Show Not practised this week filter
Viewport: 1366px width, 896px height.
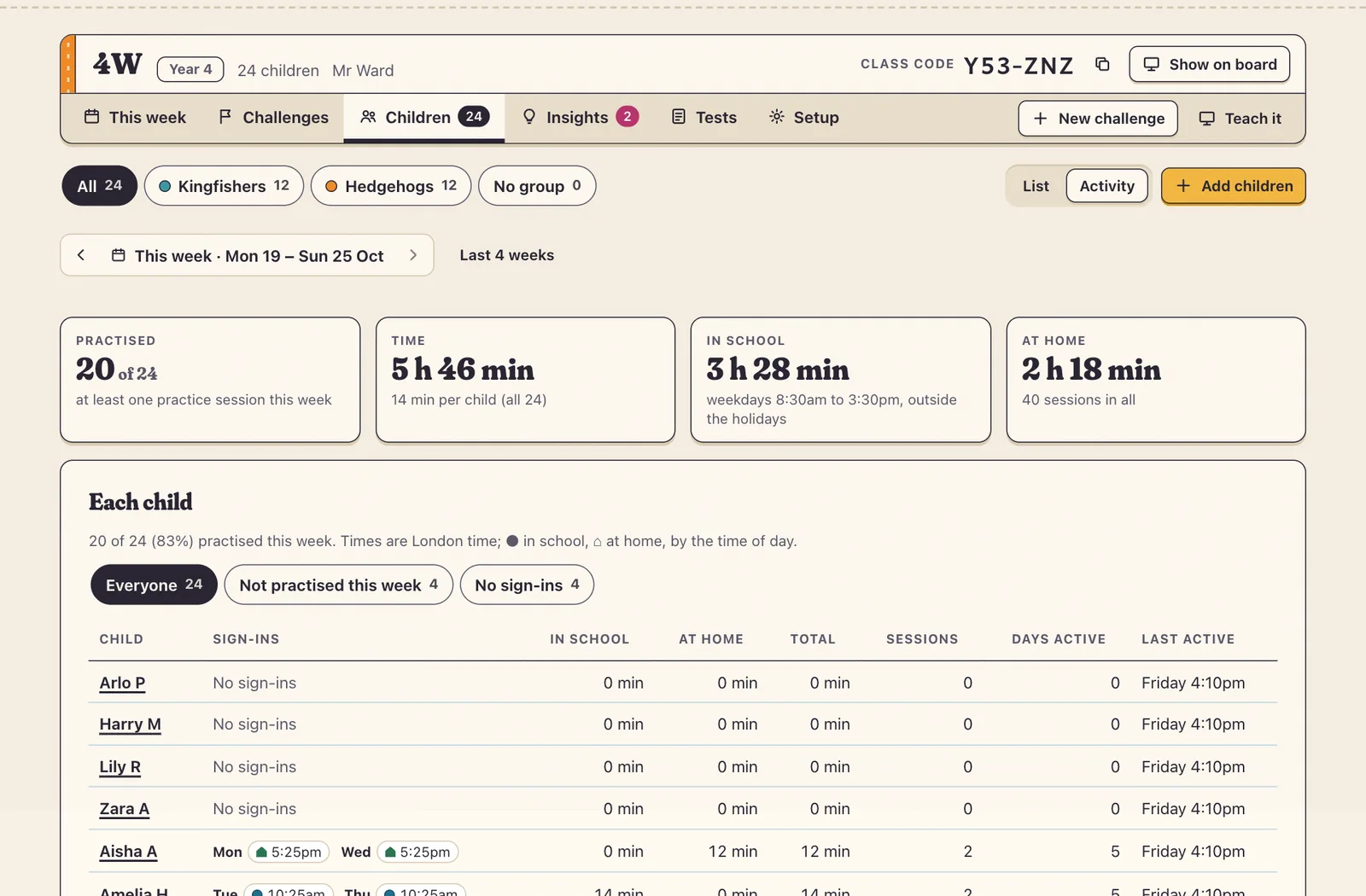[338, 585]
